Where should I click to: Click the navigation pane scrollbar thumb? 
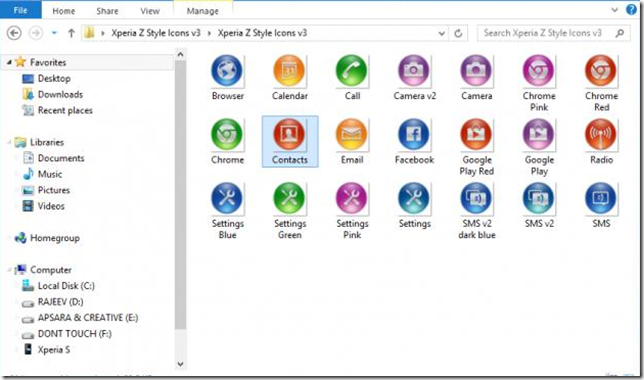(x=180, y=195)
